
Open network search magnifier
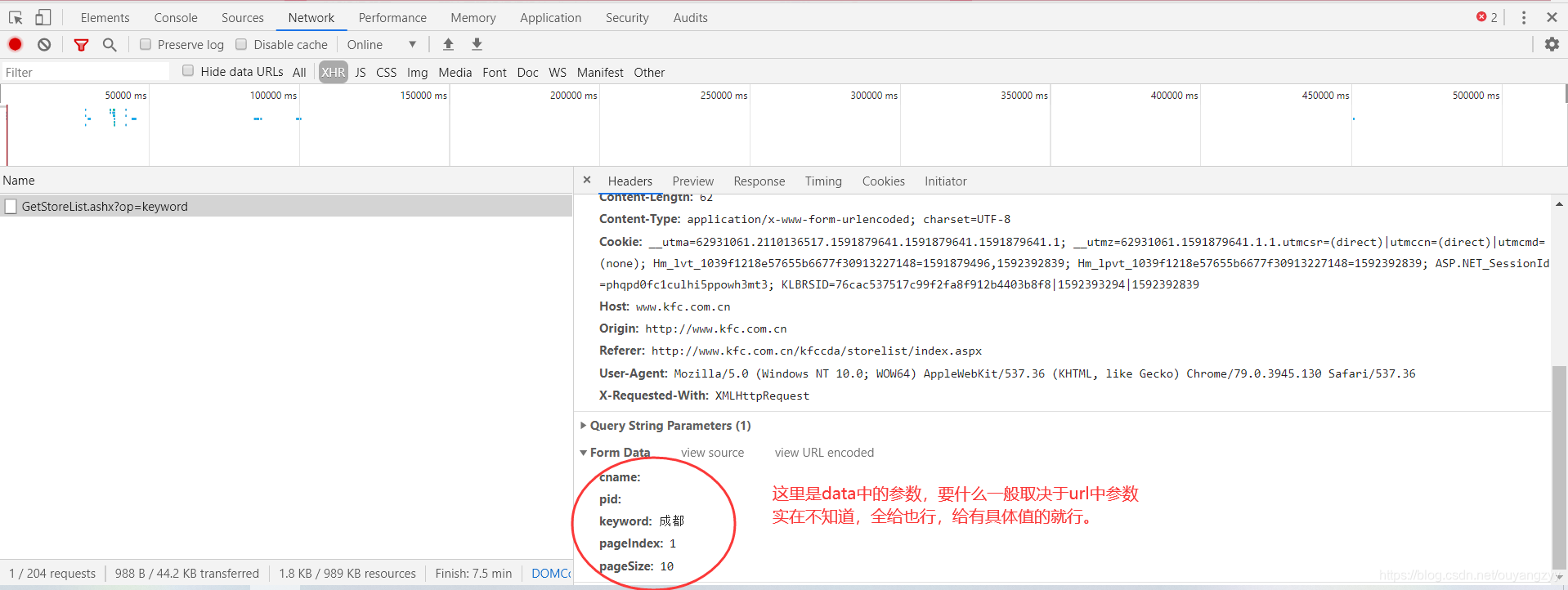pos(110,44)
